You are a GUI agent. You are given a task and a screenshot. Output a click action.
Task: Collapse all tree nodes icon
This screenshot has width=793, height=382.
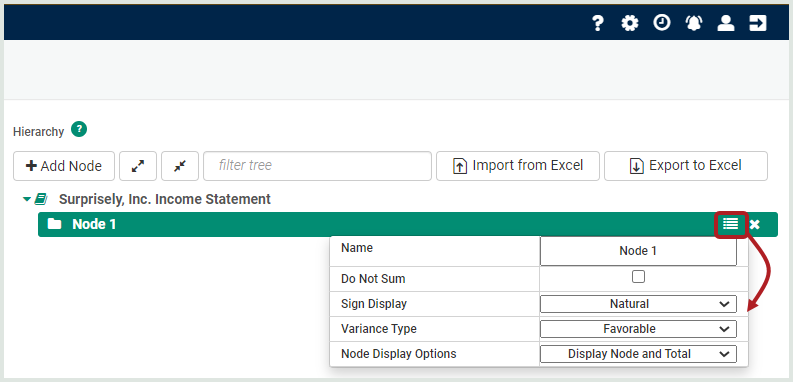pos(180,166)
